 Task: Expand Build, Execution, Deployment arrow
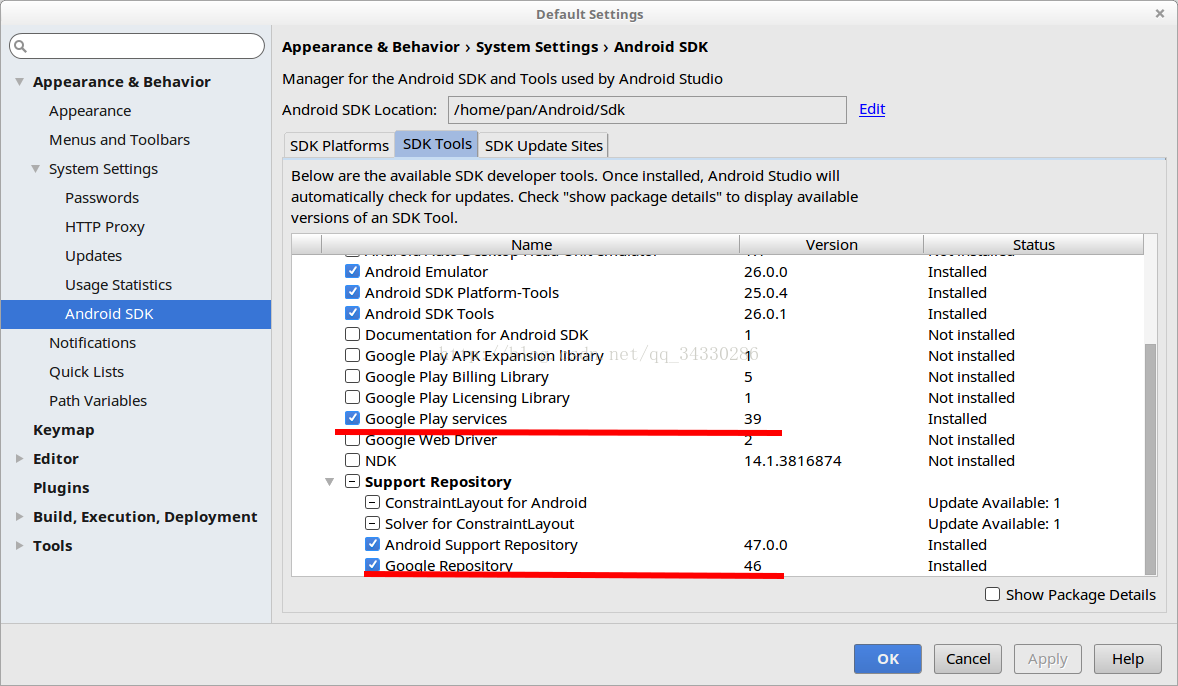tap(20, 516)
